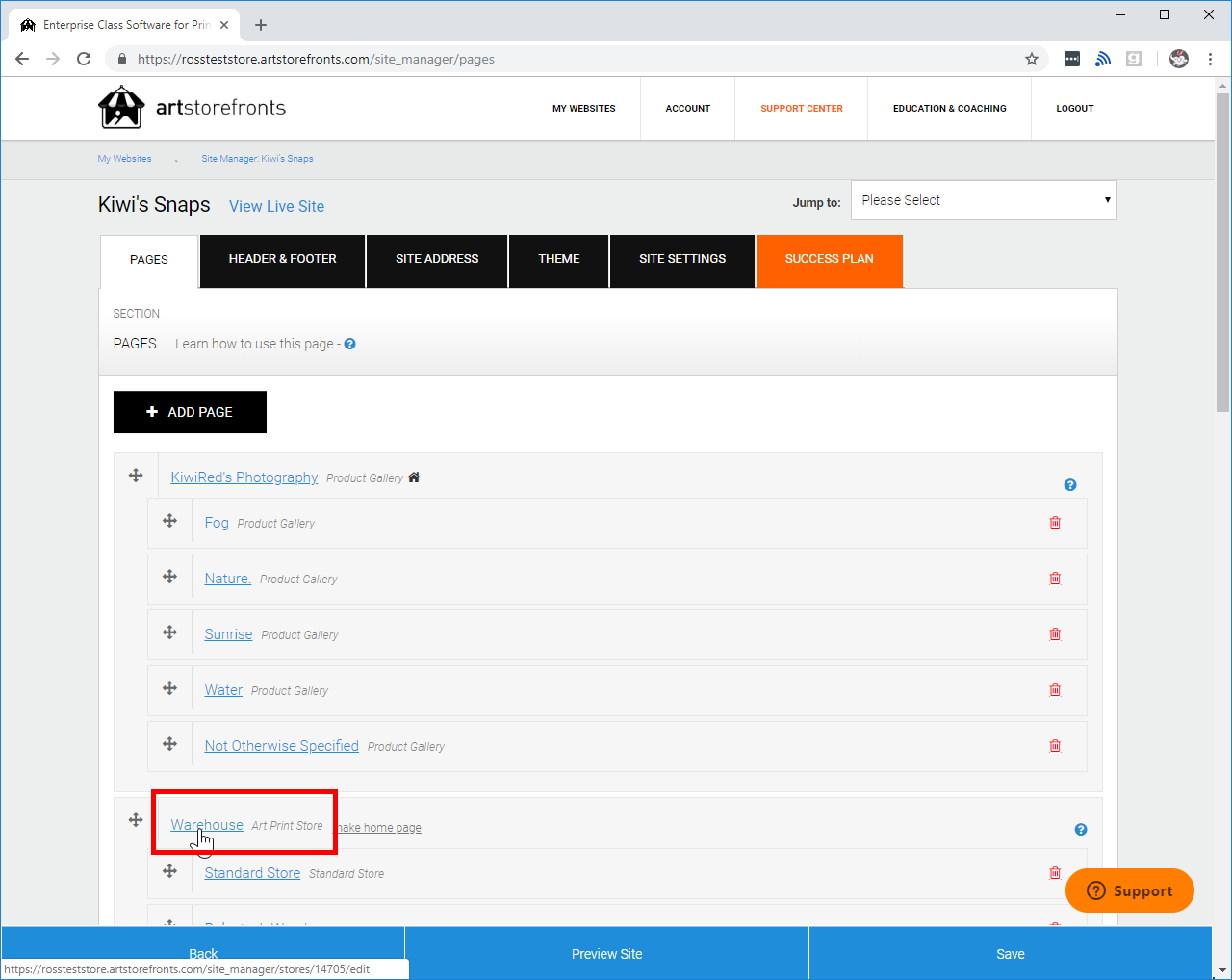The width and height of the screenshot is (1232, 980).
Task: Switch to the THEME tab
Action: click(x=559, y=260)
